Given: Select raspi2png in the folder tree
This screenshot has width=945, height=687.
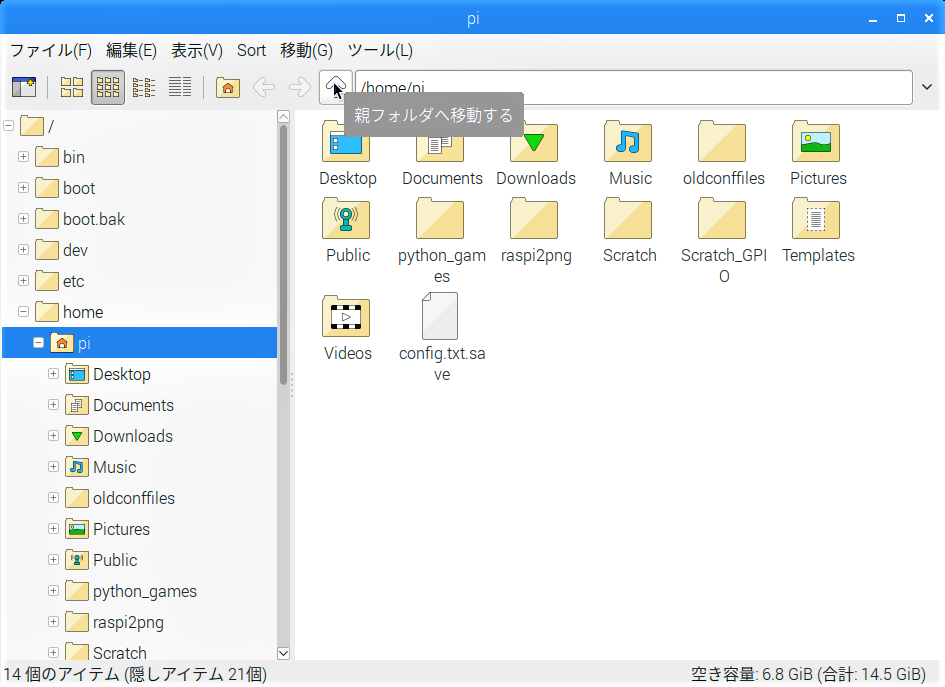Looking at the screenshot, I should click(x=128, y=623).
